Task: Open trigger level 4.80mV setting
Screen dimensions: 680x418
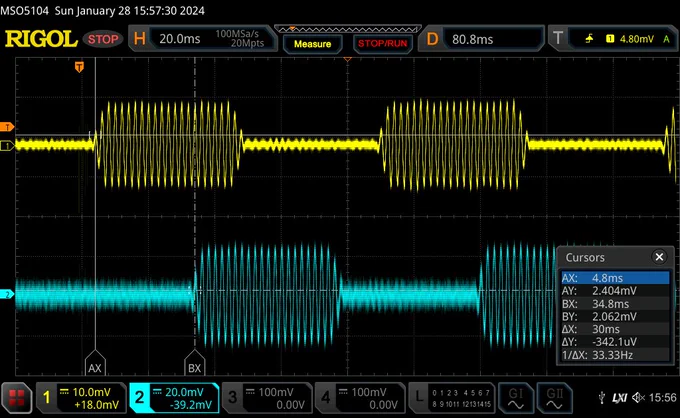Action: (x=636, y=39)
